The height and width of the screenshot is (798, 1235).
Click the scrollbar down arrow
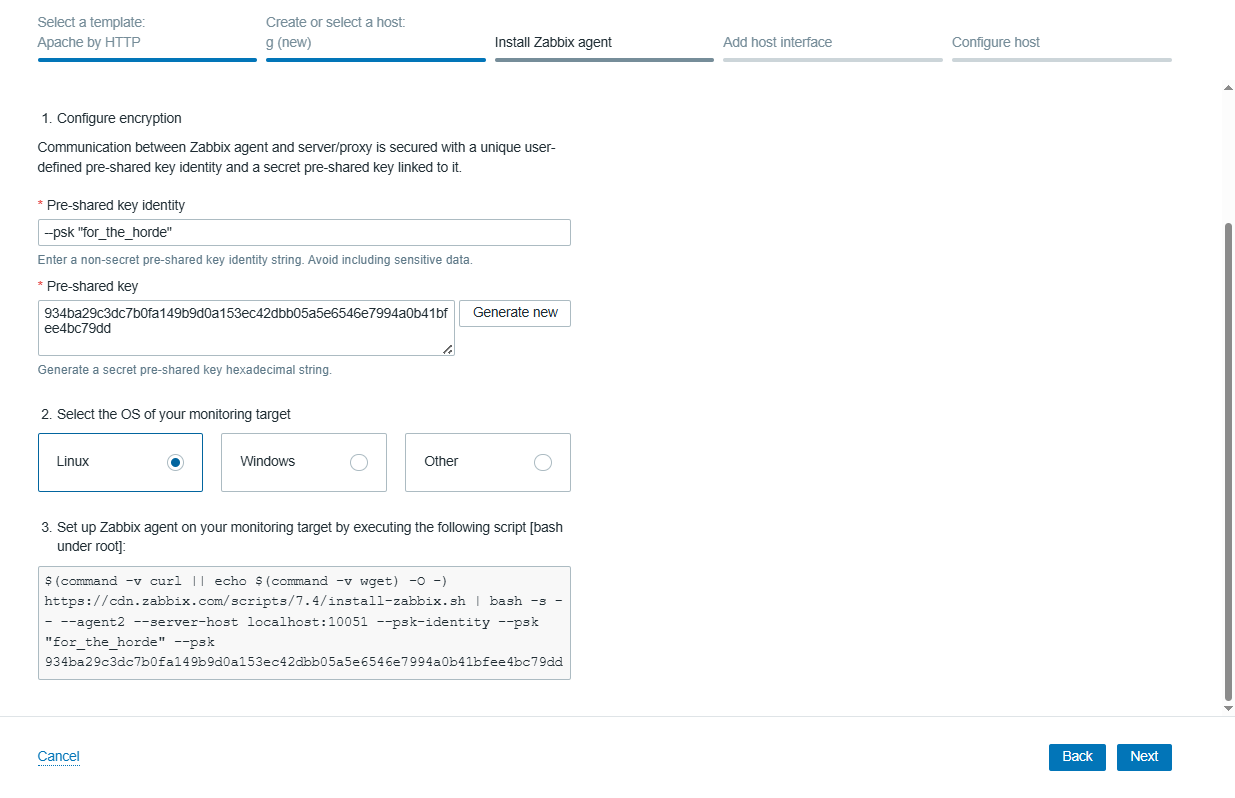(x=1229, y=708)
